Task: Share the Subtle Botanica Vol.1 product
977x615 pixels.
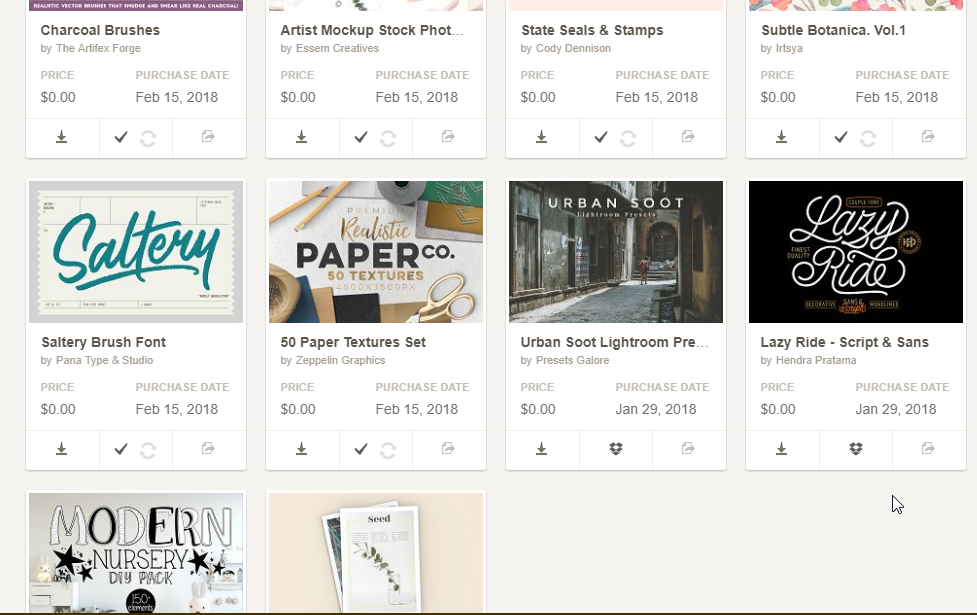Action: click(x=929, y=137)
